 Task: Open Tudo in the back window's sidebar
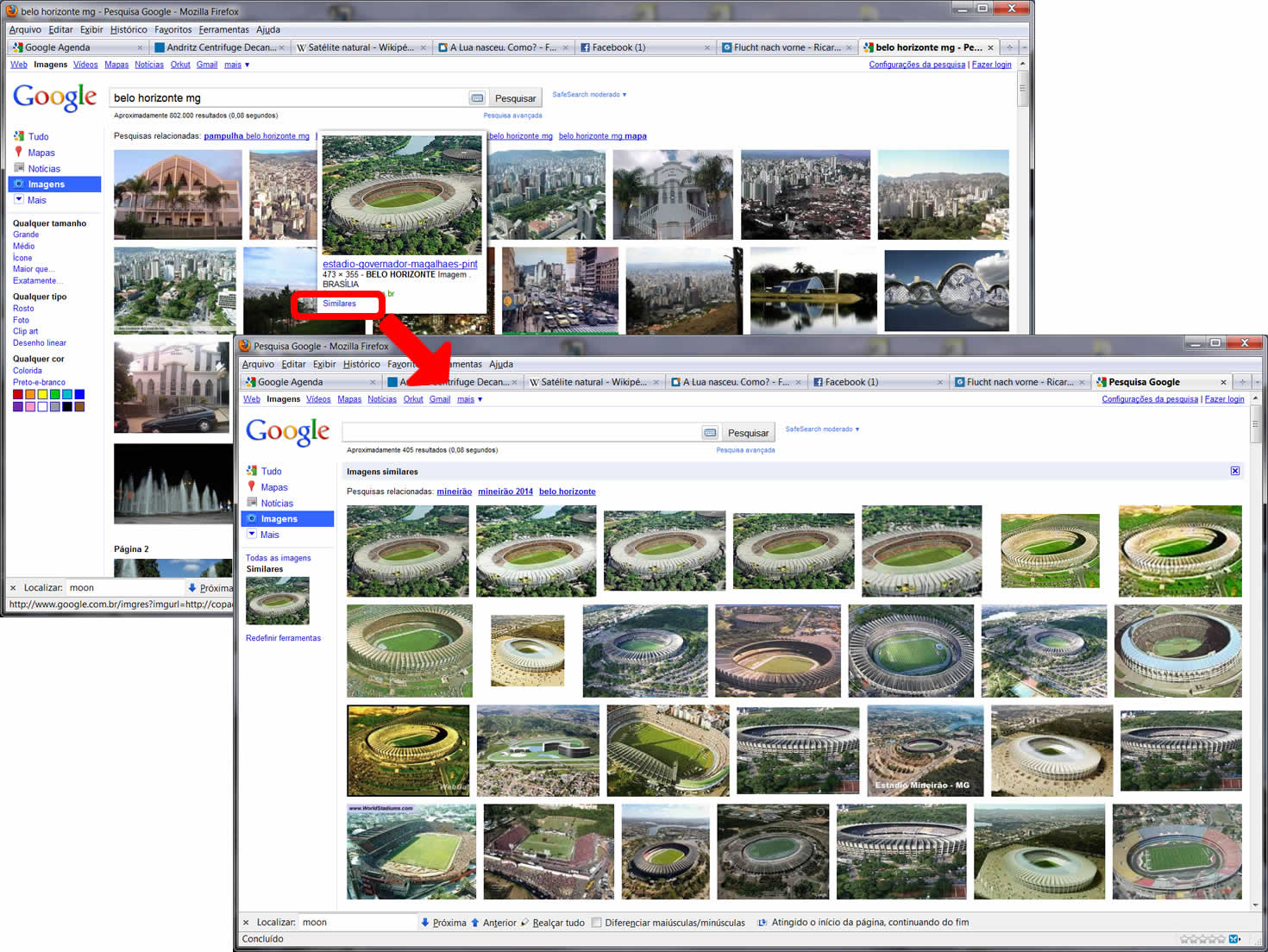point(38,136)
